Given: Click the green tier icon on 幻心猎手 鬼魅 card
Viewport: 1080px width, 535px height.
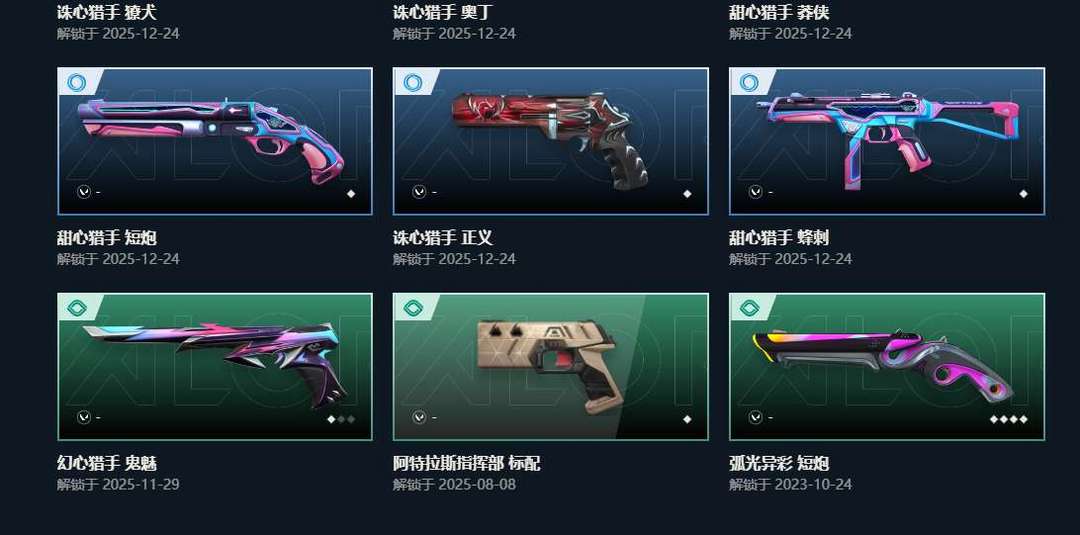Looking at the screenshot, I should [76, 308].
